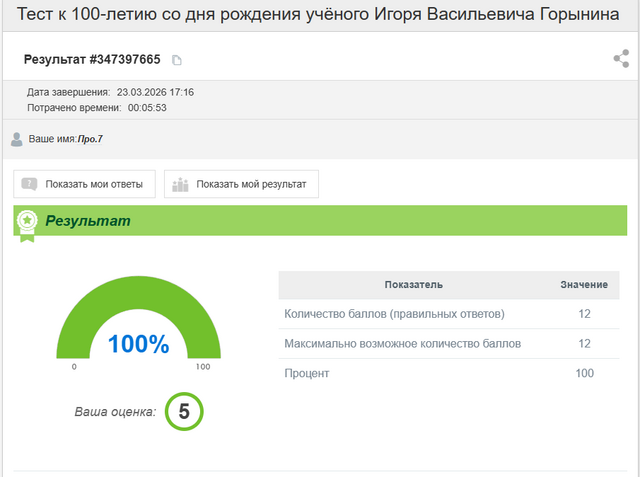This screenshot has height=477, width=640.
Task: Click the user avatar icon near Ваше имя
Action: tap(16, 139)
